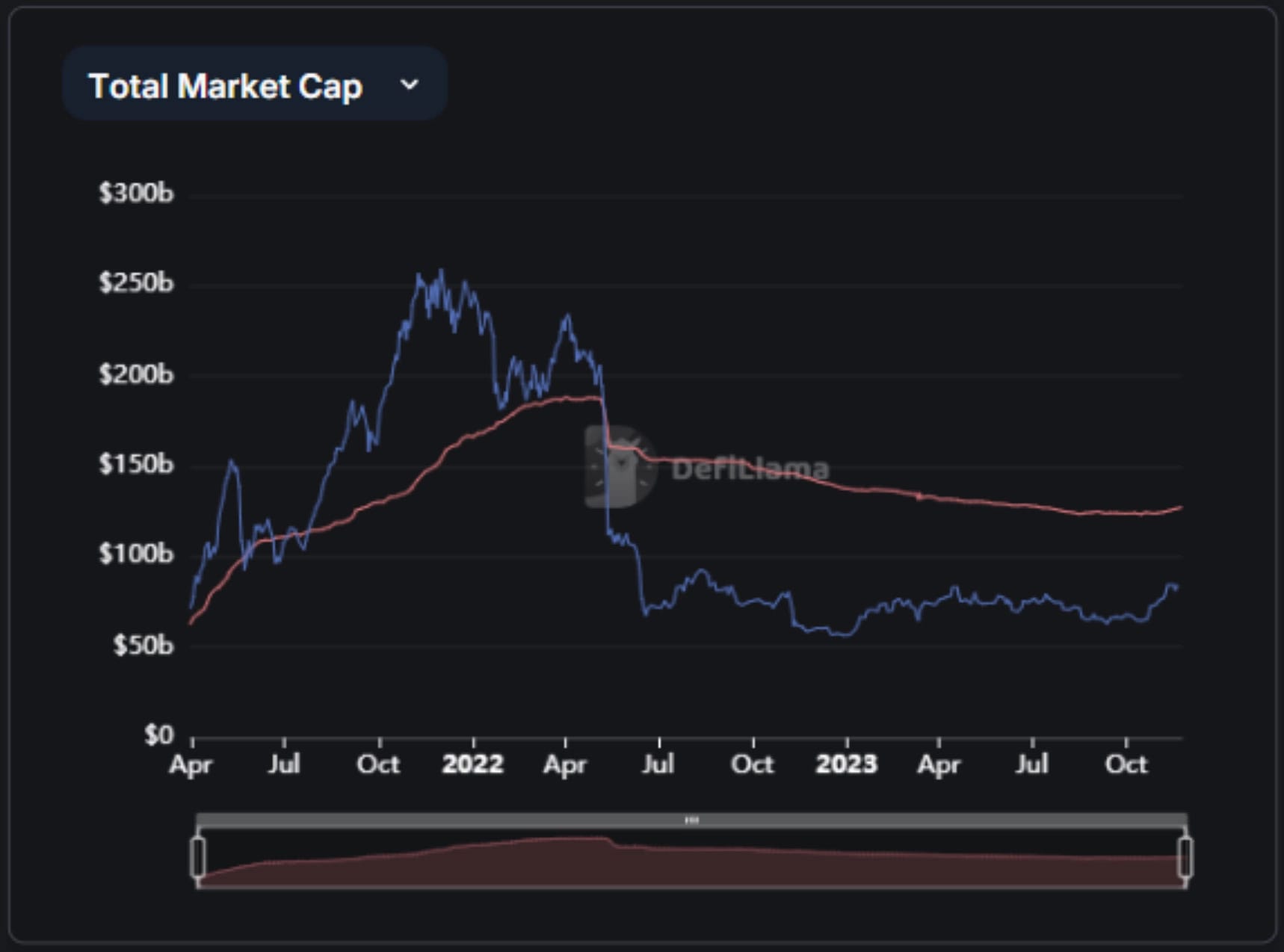Click the Oct label at the far right
The height and width of the screenshot is (952, 1284).
point(1128,764)
